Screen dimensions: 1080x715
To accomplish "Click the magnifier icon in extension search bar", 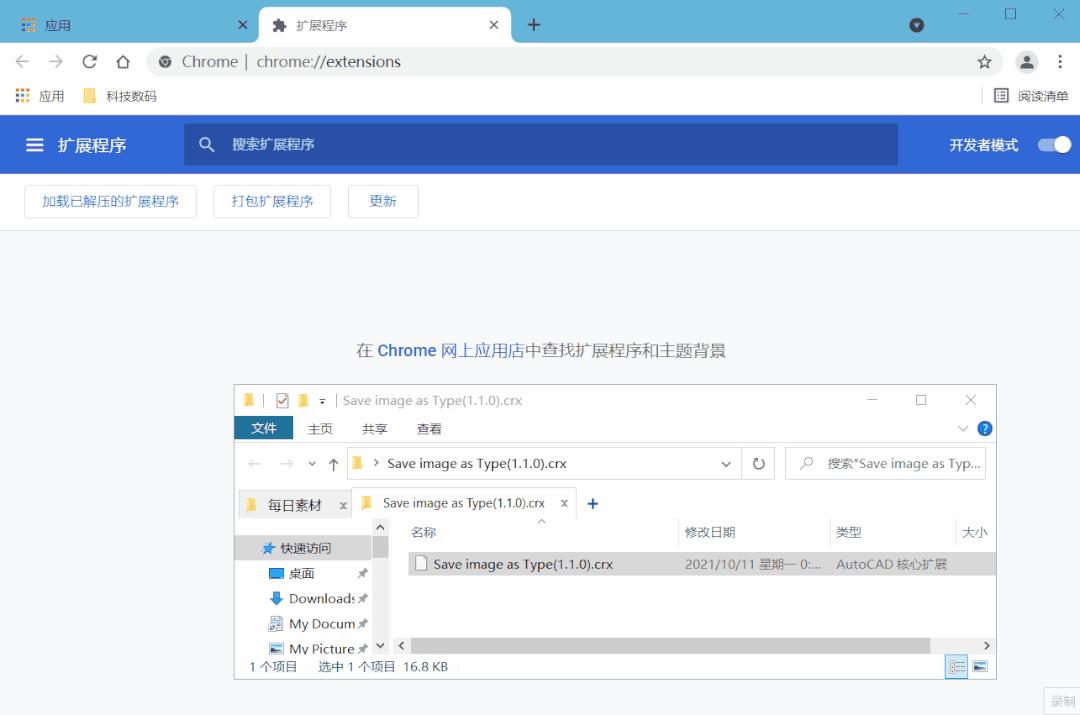I will [x=207, y=144].
